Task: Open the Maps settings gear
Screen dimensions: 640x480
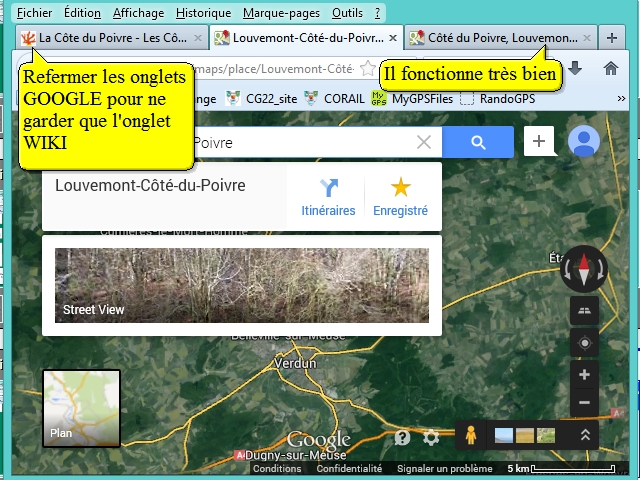Action: 431,438
